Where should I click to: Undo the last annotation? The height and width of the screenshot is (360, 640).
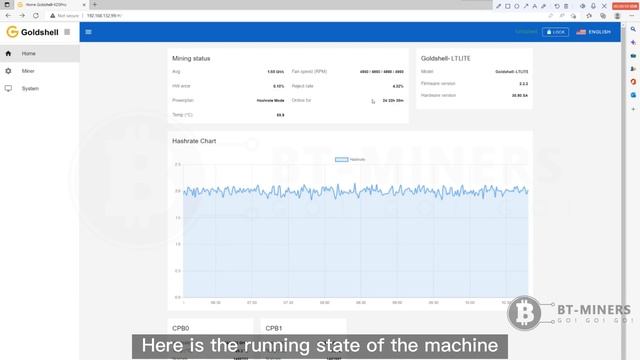(557, 6)
